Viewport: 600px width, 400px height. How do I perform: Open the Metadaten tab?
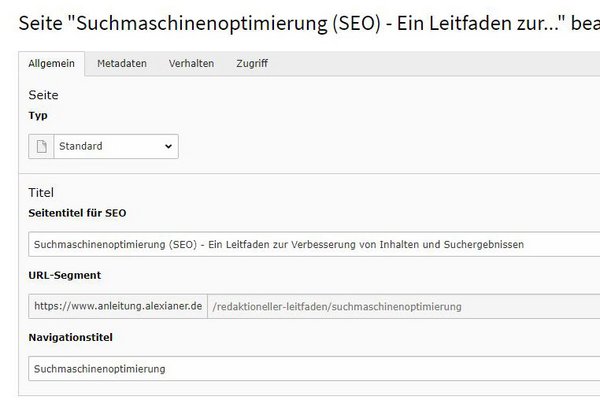(122, 64)
